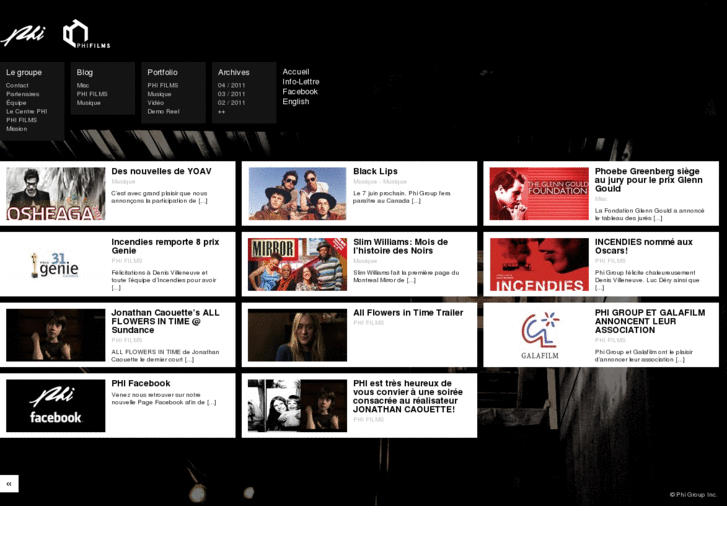
Task: Open Demo Reel in Portfolio menu
Action: click(163, 111)
